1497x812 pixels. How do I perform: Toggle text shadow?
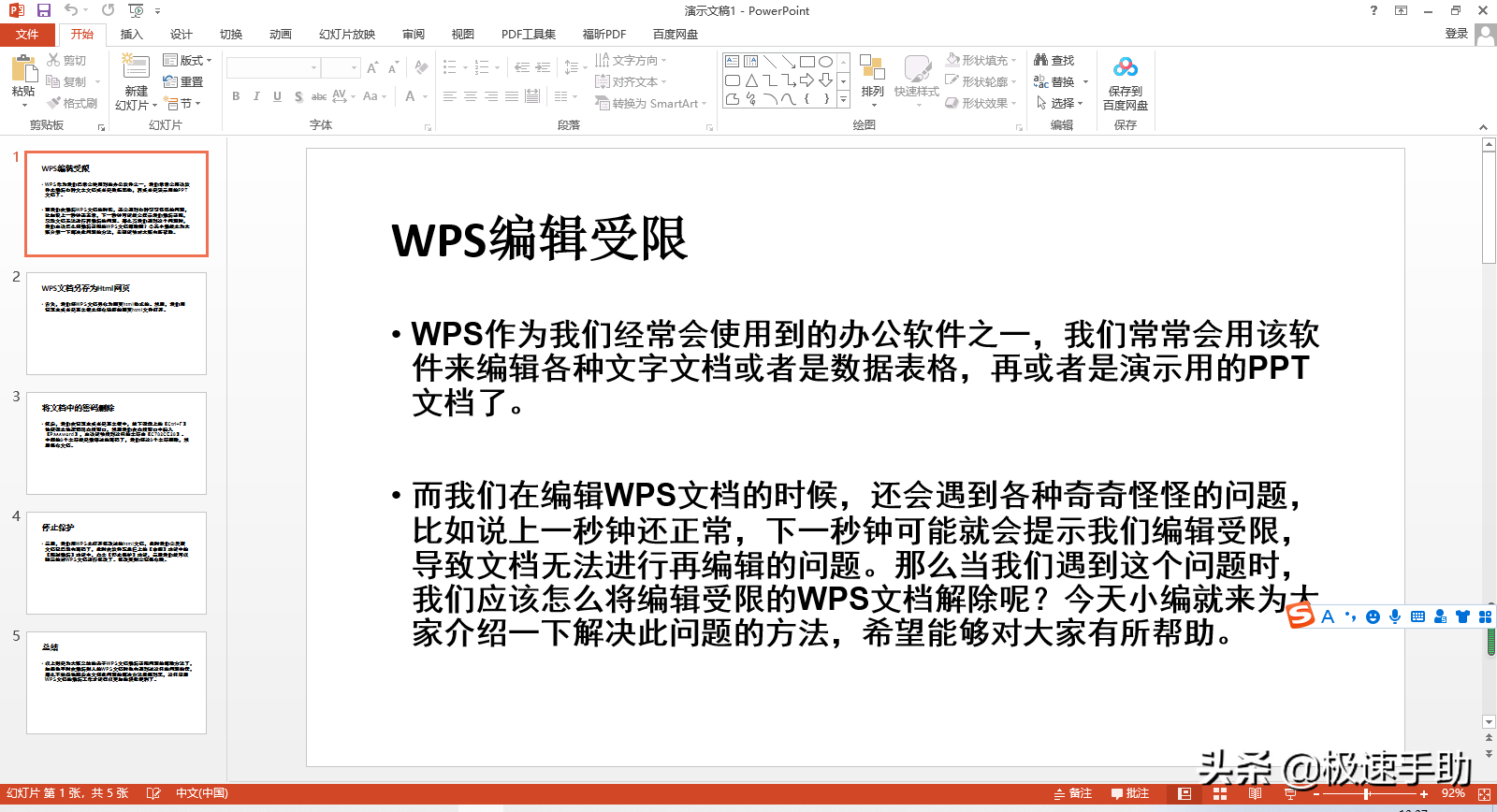(x=298, y=95)
